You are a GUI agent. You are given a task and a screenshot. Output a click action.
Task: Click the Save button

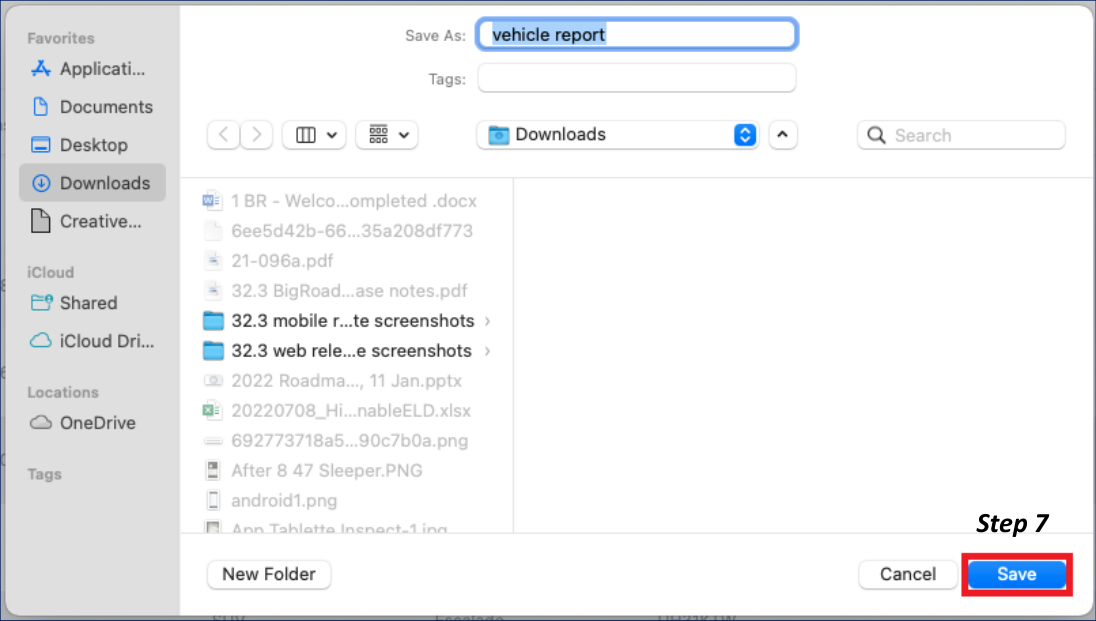click(x=1016, y=574)
